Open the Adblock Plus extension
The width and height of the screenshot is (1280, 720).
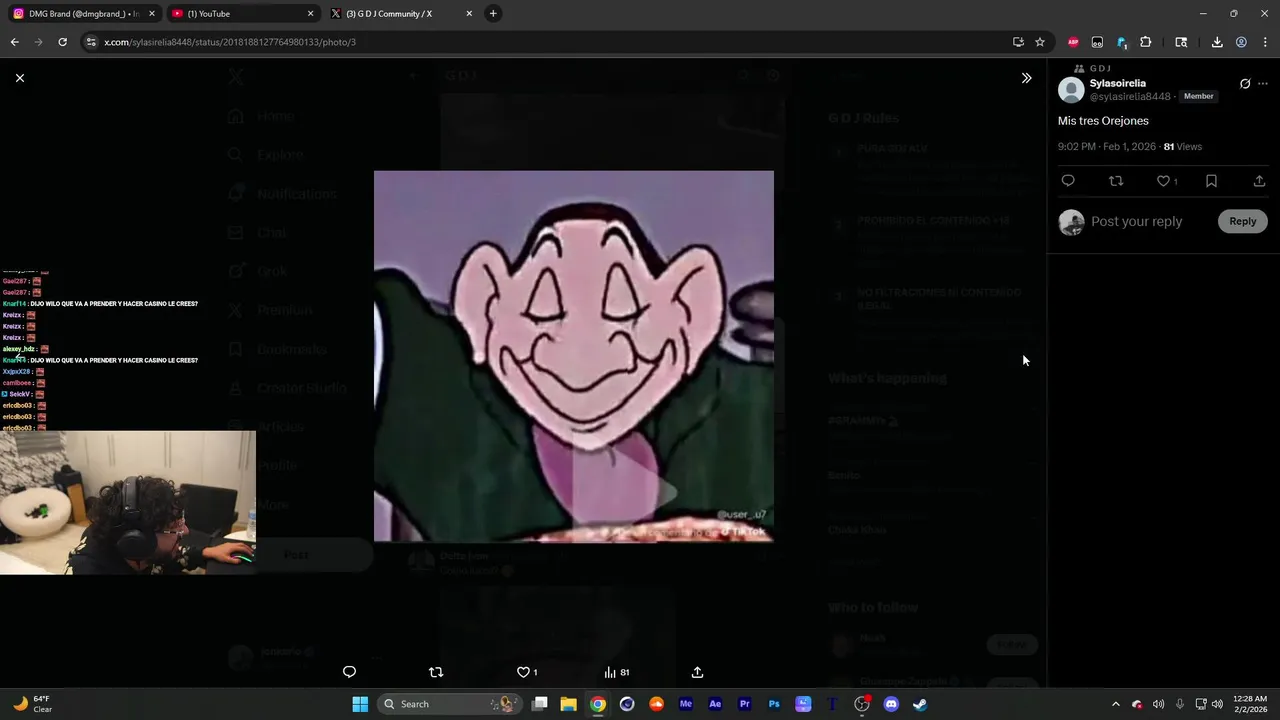click(1073, 42)
